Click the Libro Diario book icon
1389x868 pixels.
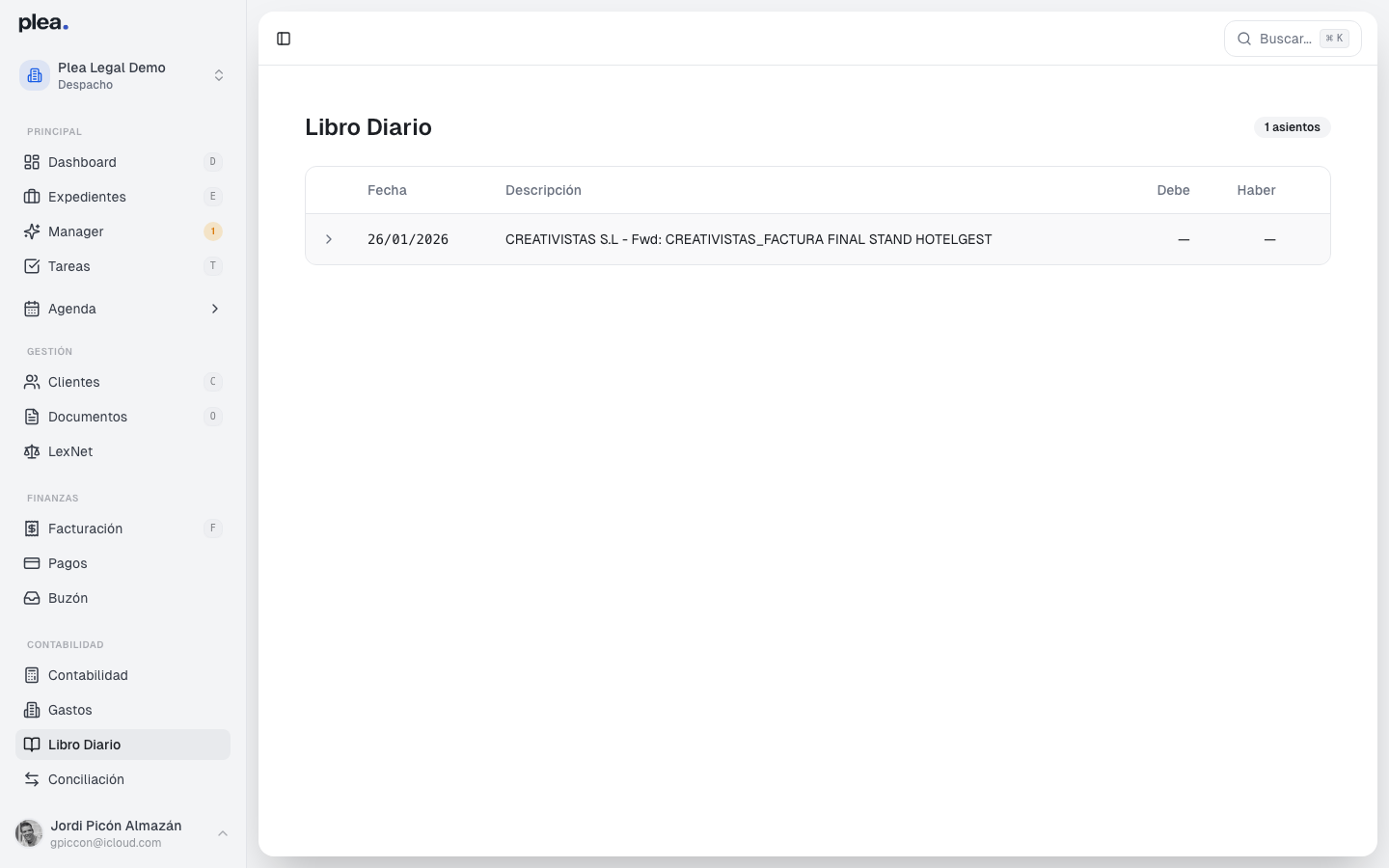coord(32,745)
